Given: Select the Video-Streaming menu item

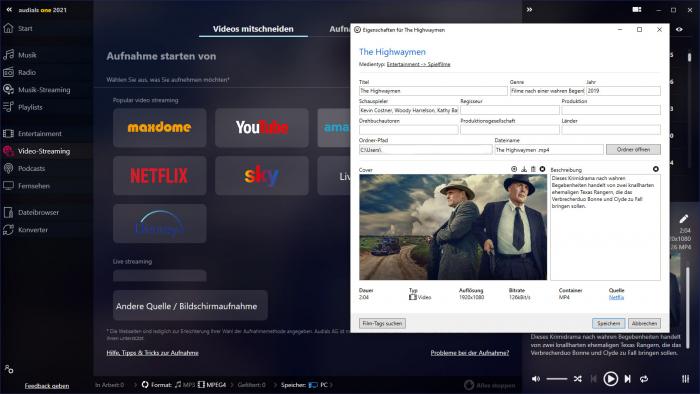Looking at the screenshot, I should tap(44, 151).
